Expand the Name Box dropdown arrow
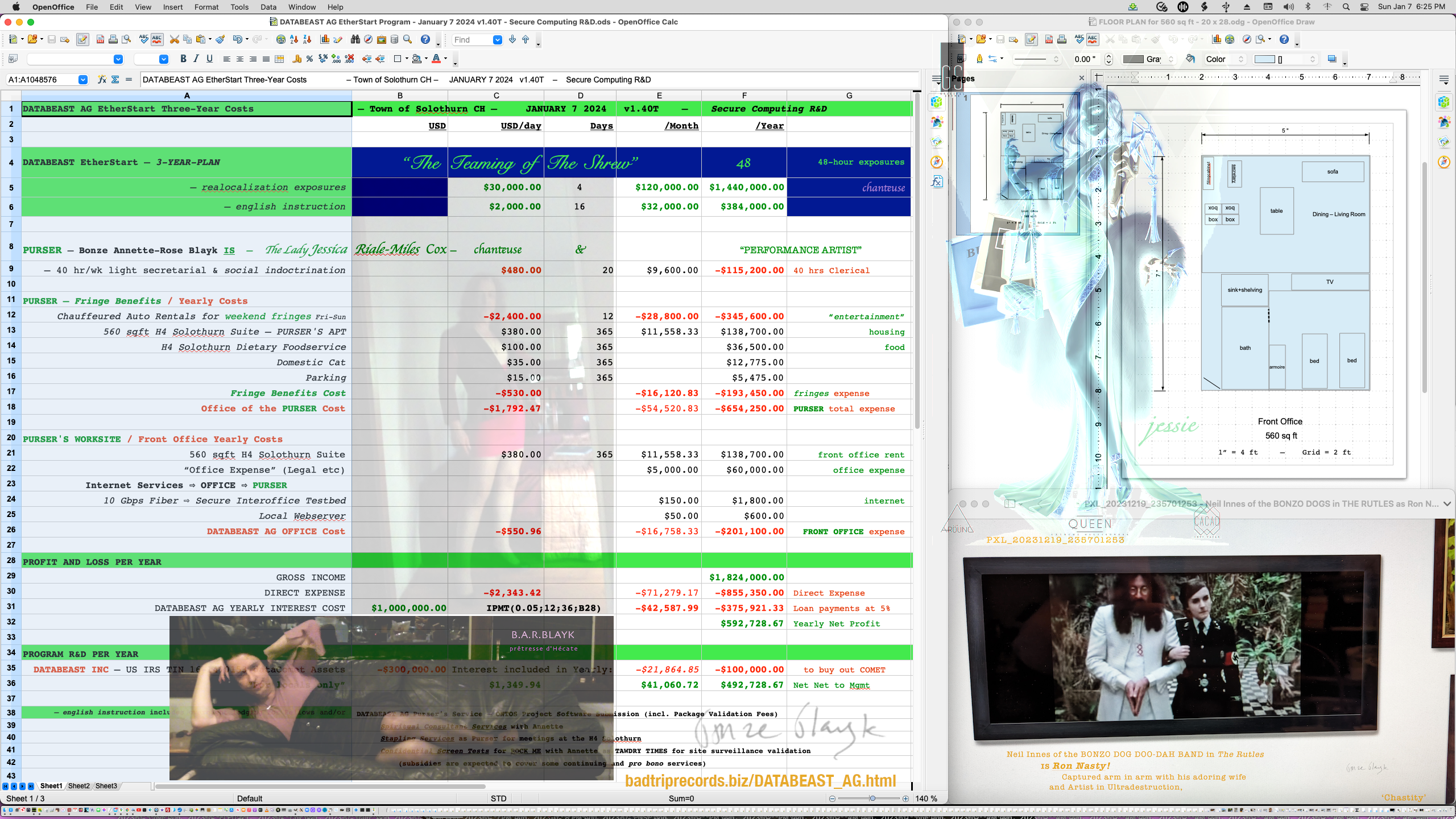 (x=82, y=80)
